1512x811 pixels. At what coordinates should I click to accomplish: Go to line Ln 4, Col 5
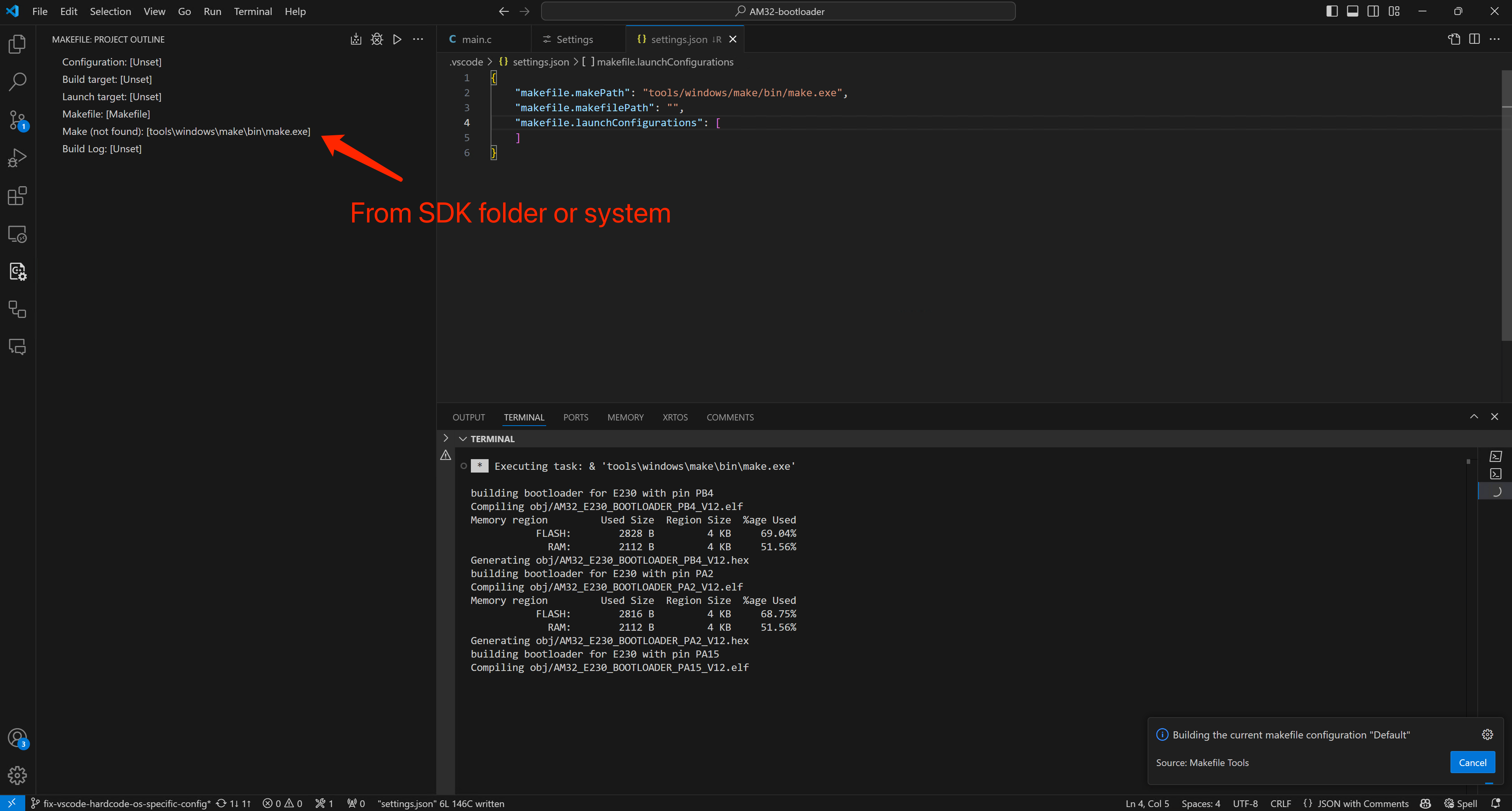1147,804
